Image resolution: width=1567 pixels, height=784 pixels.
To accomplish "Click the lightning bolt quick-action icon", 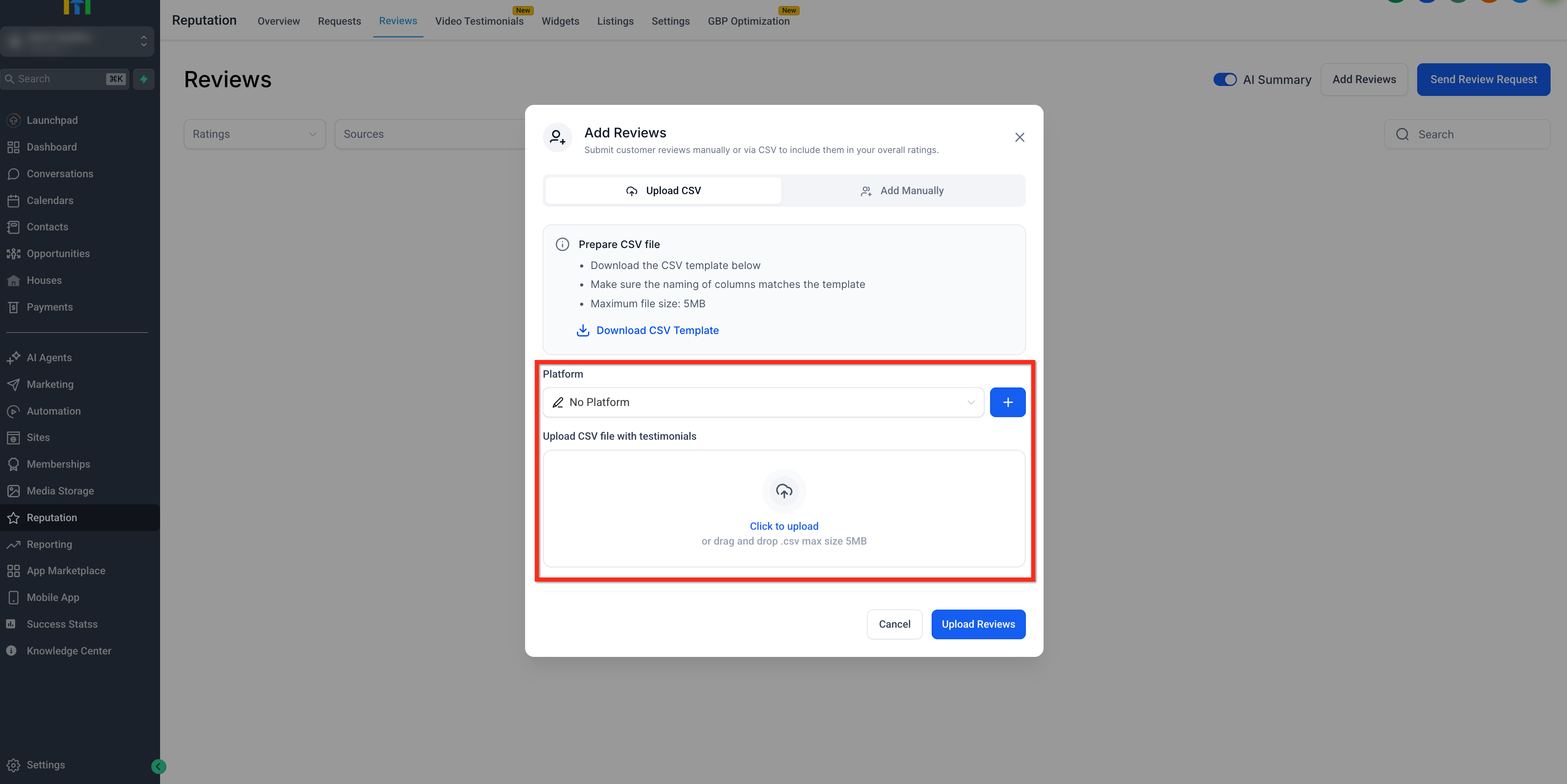I will tap(144, 79).
